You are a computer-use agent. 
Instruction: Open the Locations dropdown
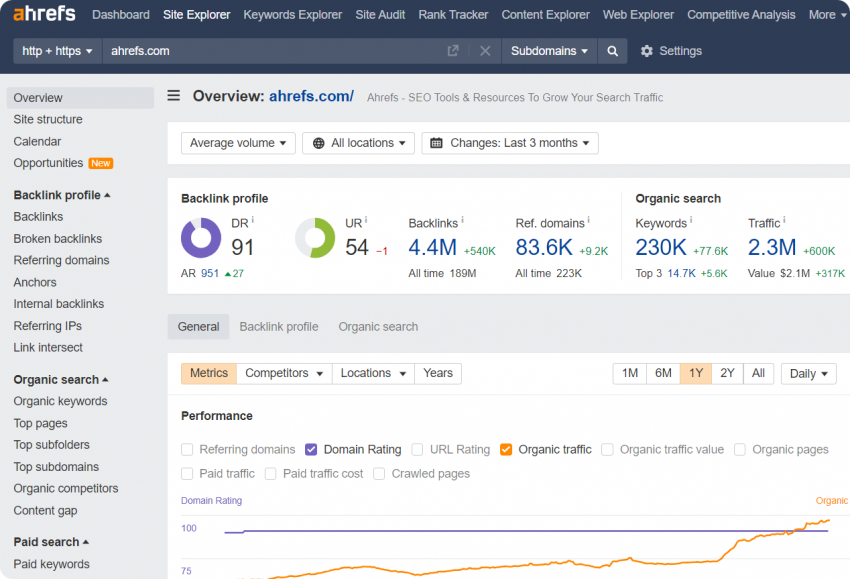(374, 374)
